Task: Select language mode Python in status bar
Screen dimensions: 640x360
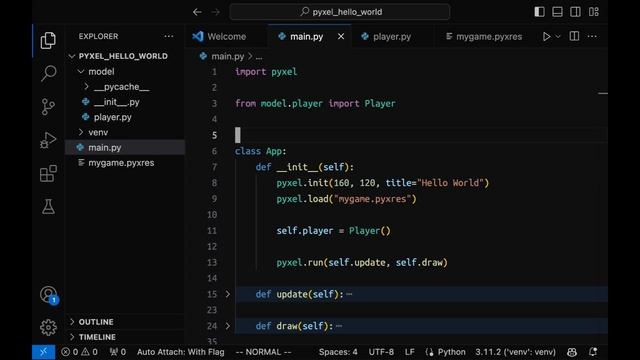Action: click(x=451, y=352)
